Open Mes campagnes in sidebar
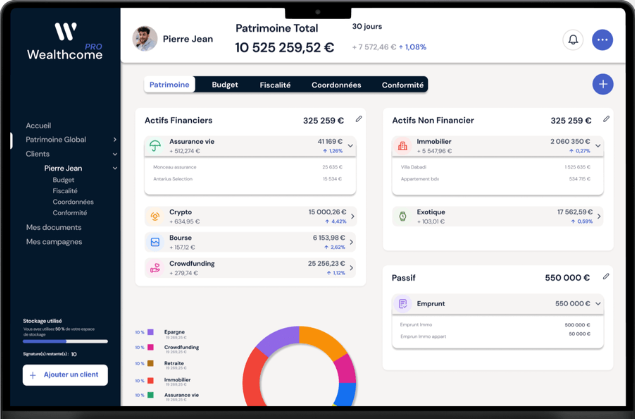Image resolution: width=635 pixels, height=419 pixels. tap(54, 242)
